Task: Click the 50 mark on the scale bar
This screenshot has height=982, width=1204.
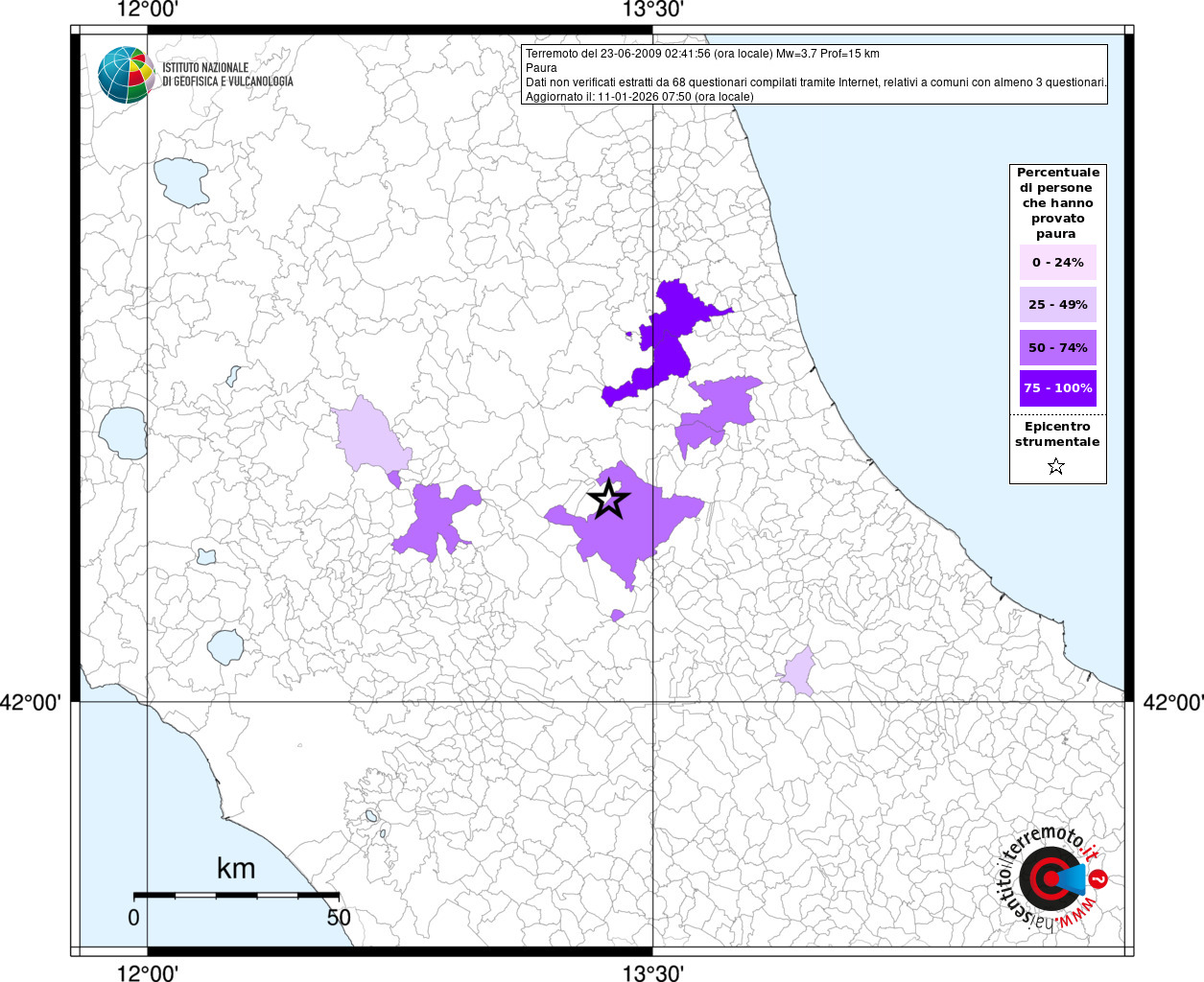Action: [338, 918]
